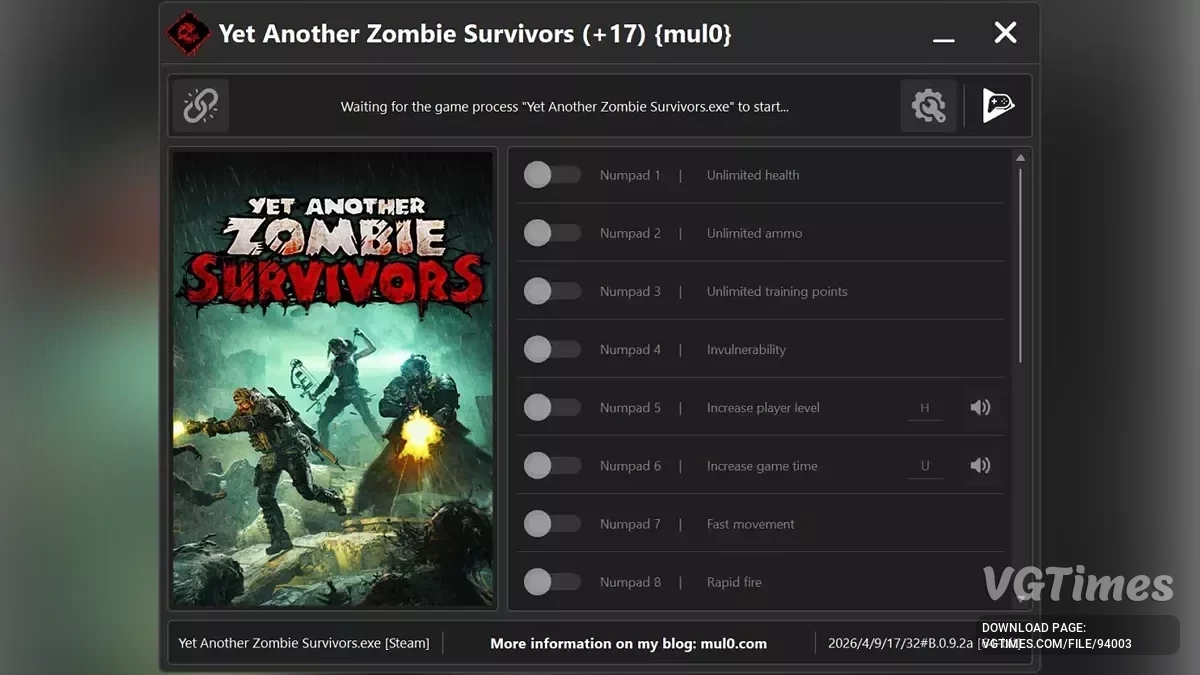The image size is (1200, 675).
Task: Click the Numpad 7 hotkey label
Action: point(630,523)
